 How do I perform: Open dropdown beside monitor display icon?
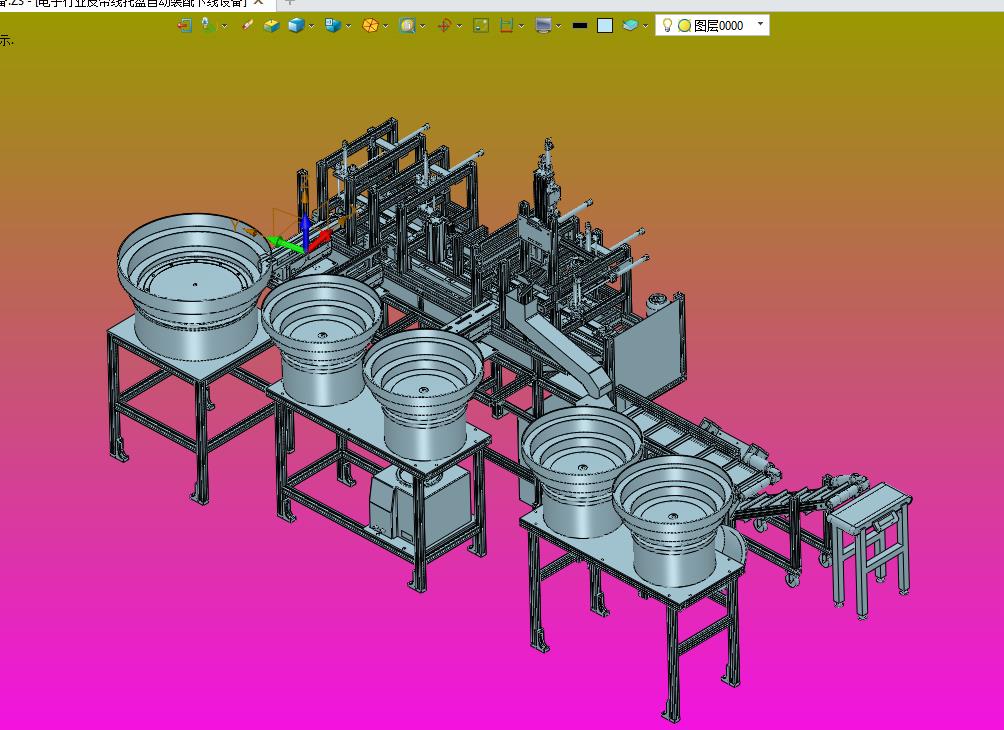point(559,26)
